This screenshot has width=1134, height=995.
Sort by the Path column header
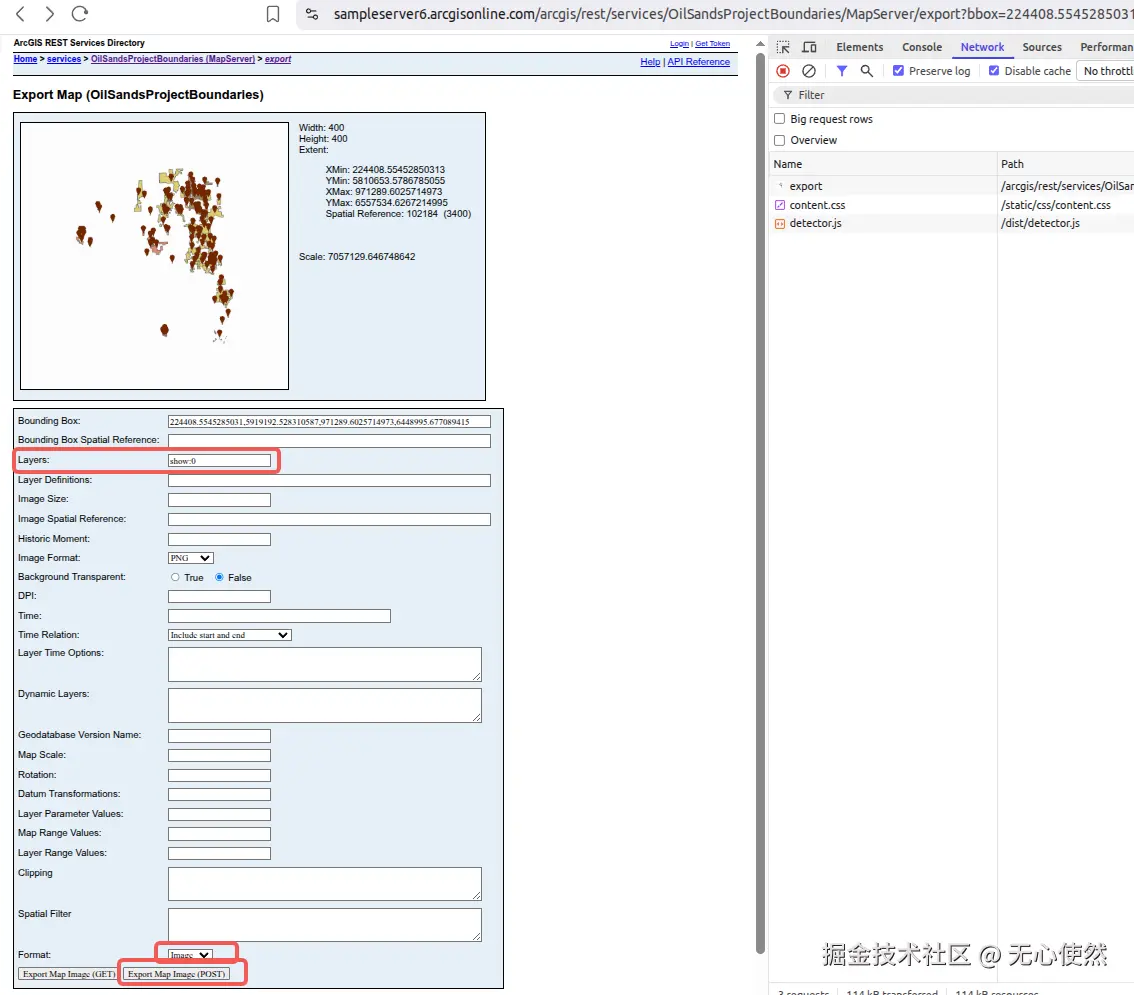pyautogui.click(x=1066, y=164)
